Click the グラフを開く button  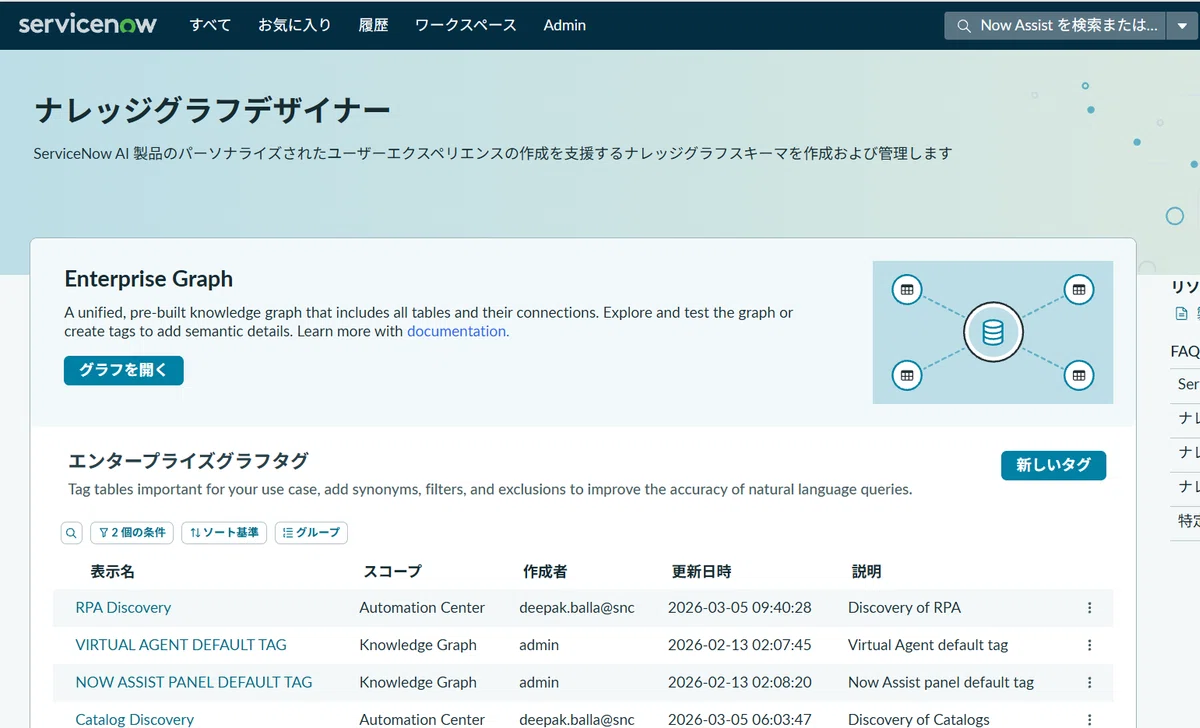click(124, 370)
